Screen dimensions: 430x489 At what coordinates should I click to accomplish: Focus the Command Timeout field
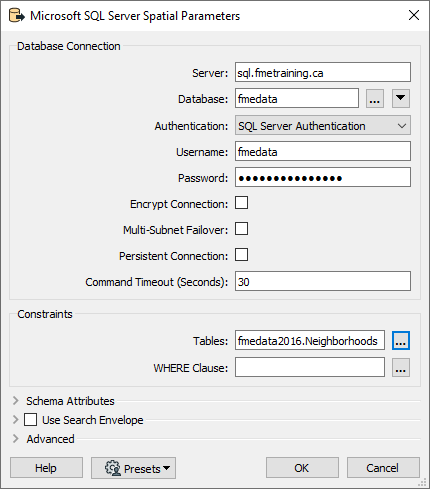(323, 281)
